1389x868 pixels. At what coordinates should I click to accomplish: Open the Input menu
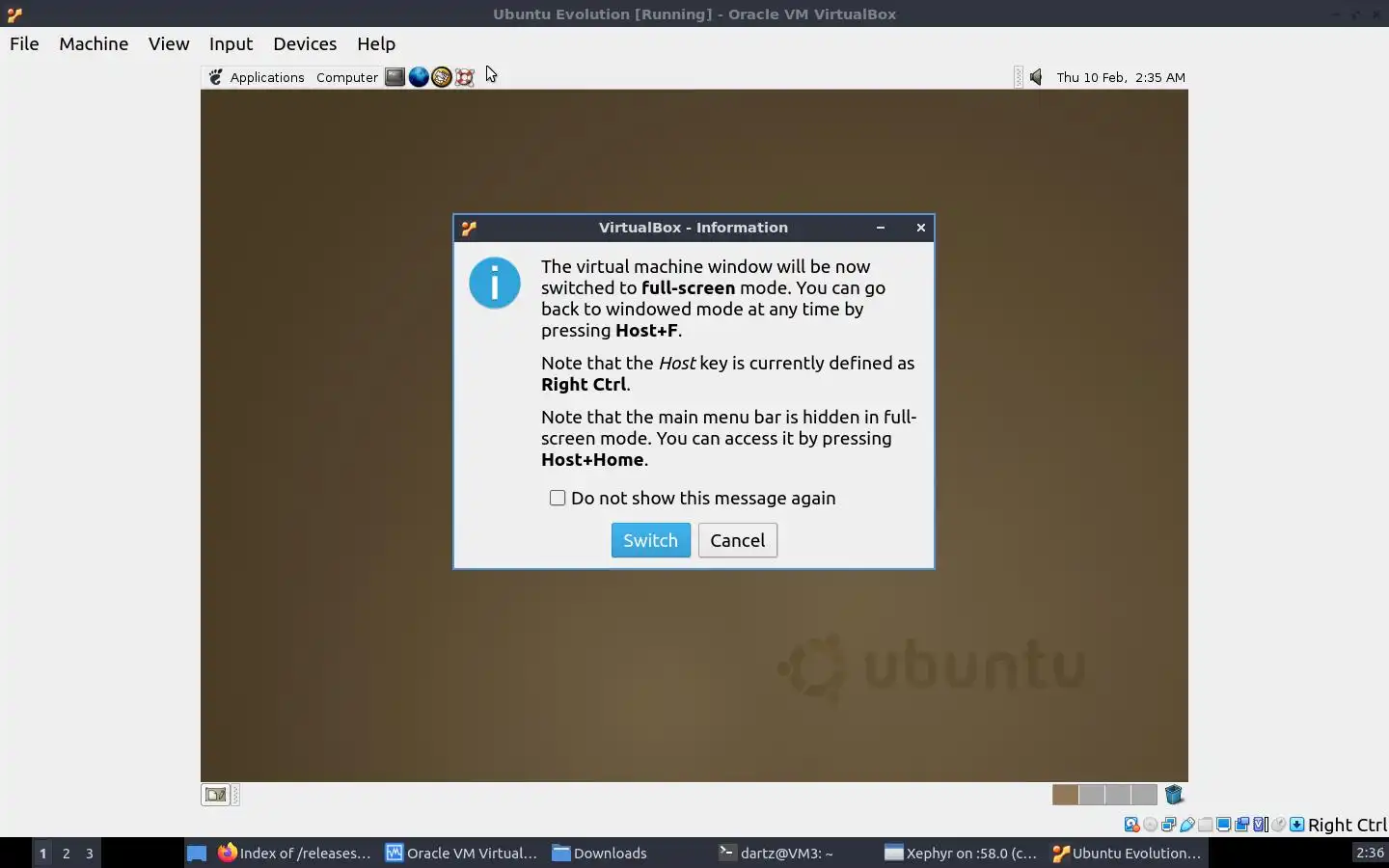tap(231, 43)
